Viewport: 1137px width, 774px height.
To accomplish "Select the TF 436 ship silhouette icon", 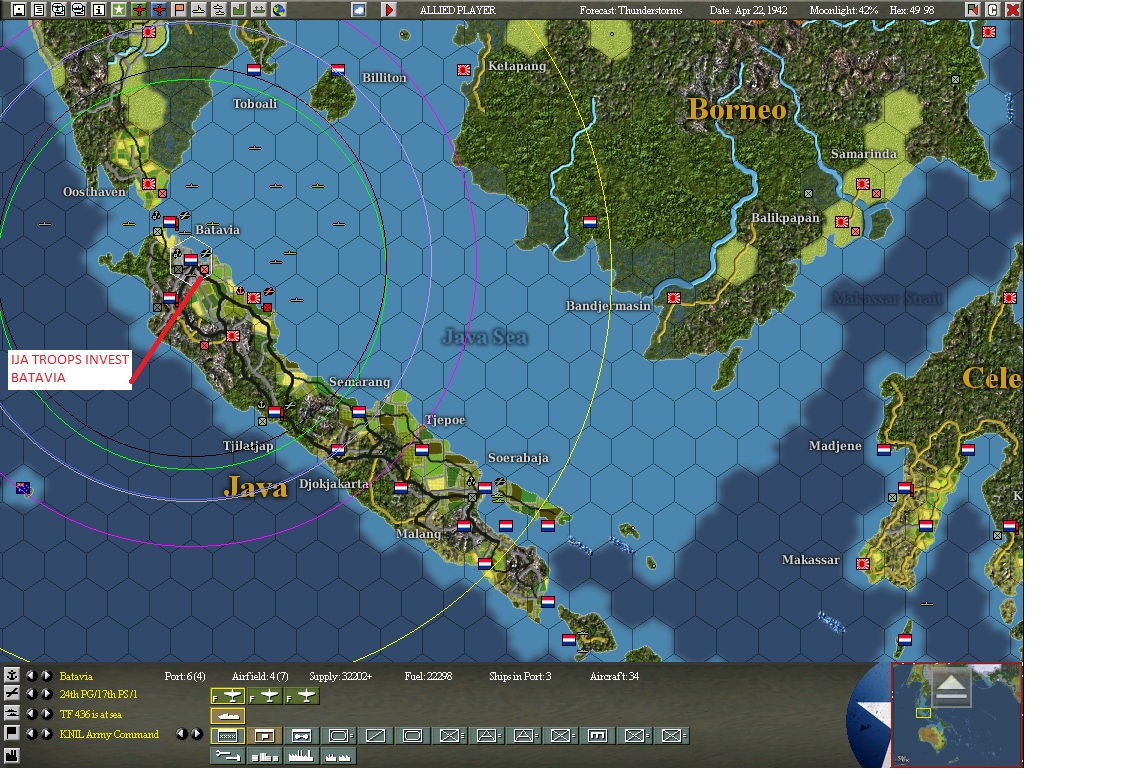I will point(228,716).
